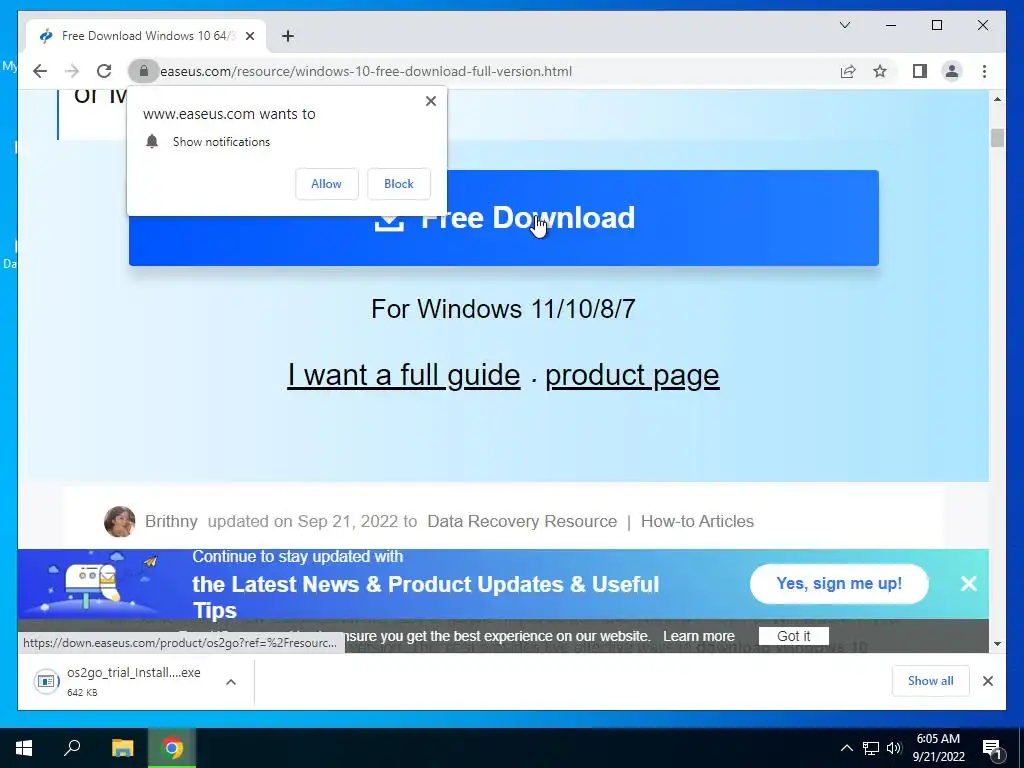The image size is (1024, 768).
Task: Bookmark this page with the star icon
Action: pos(880,71)
